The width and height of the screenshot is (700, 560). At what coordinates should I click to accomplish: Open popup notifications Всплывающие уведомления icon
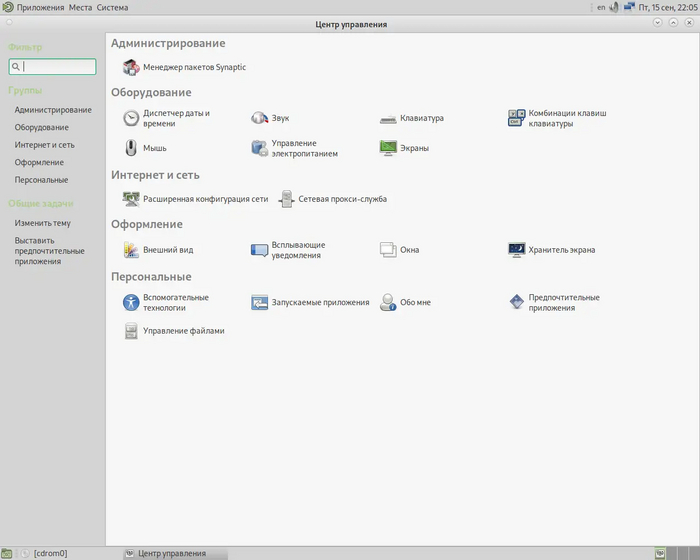[x=259, y=250]
